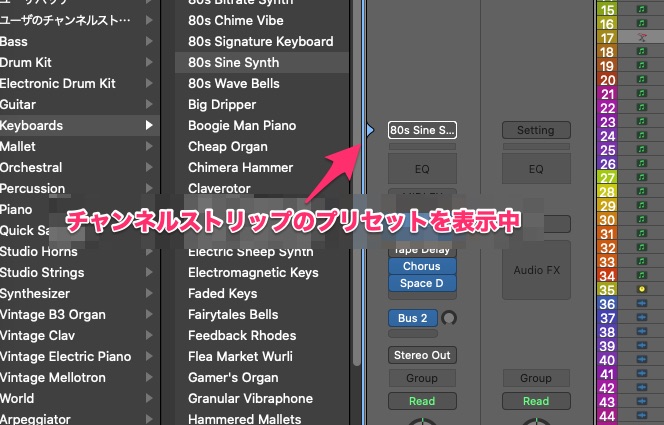
Task: Select track number 31 color cell
Action: [x=607, y=234]
